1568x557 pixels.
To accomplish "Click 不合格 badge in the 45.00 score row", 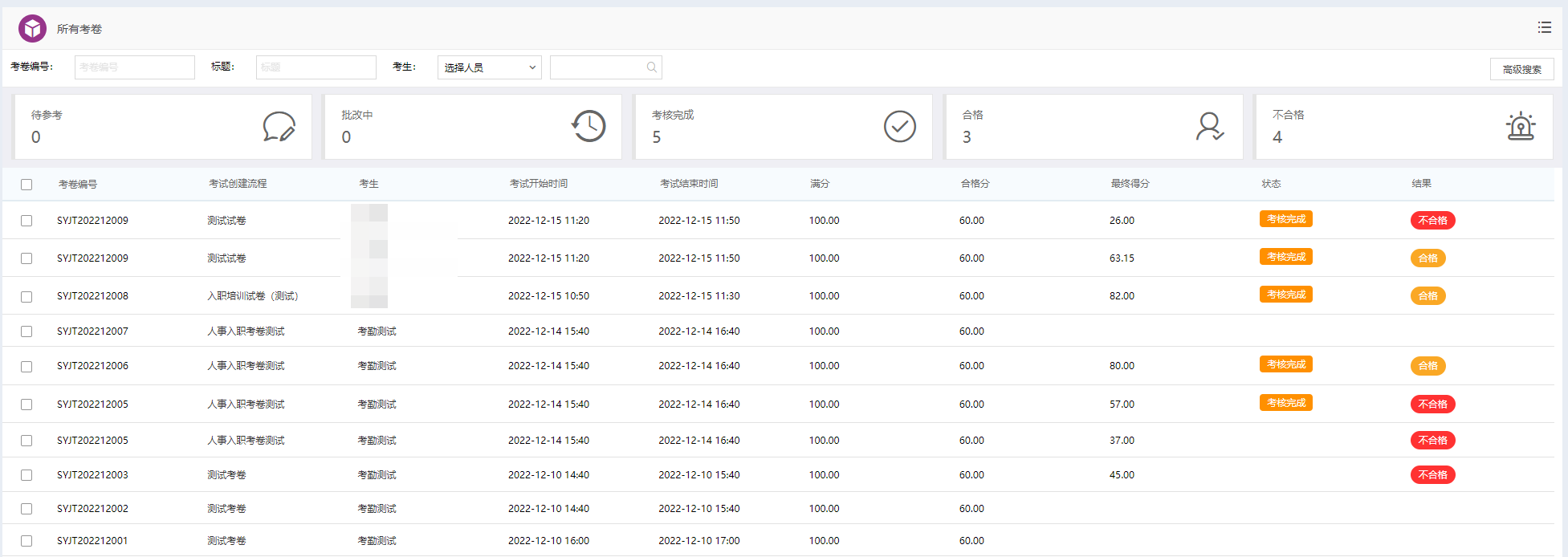I will (x=1433, y=475).
